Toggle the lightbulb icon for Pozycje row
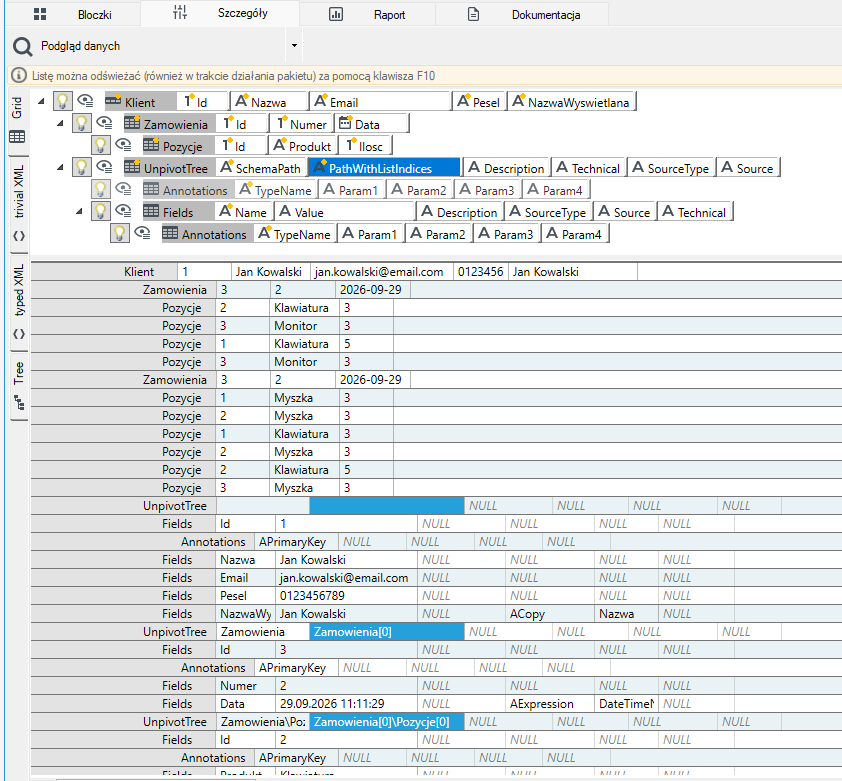The image size is (842, 781). 100,145
